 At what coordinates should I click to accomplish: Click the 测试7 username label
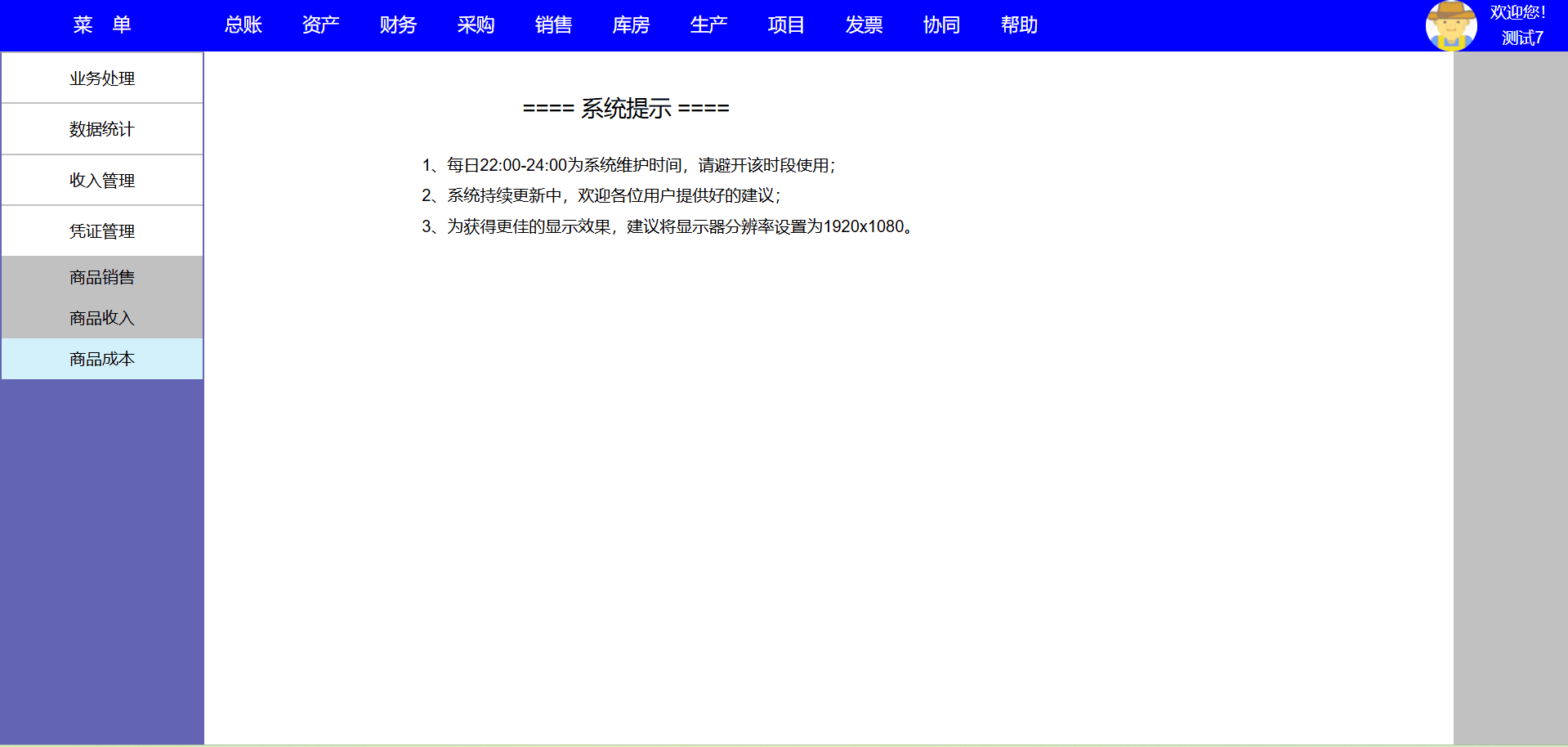click(1522, 38)
